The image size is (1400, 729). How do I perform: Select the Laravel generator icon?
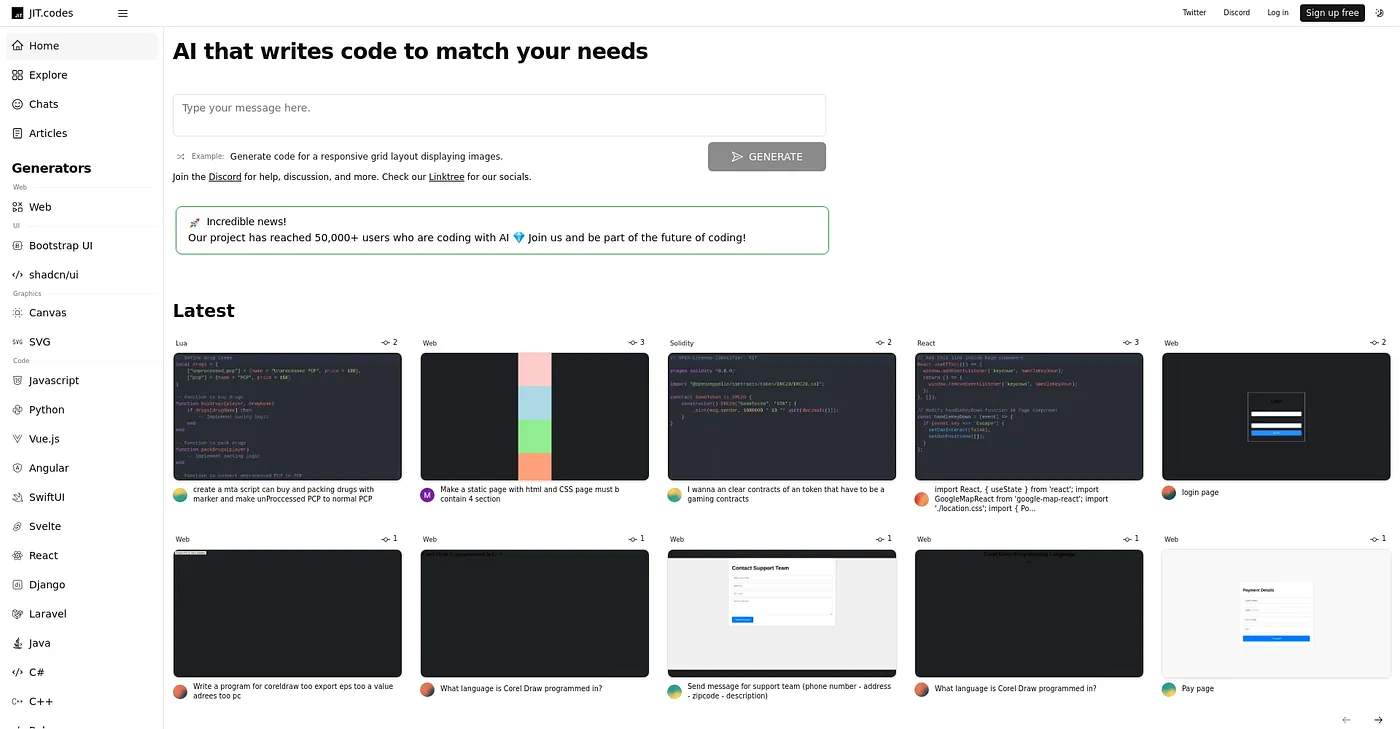(18, 614)
